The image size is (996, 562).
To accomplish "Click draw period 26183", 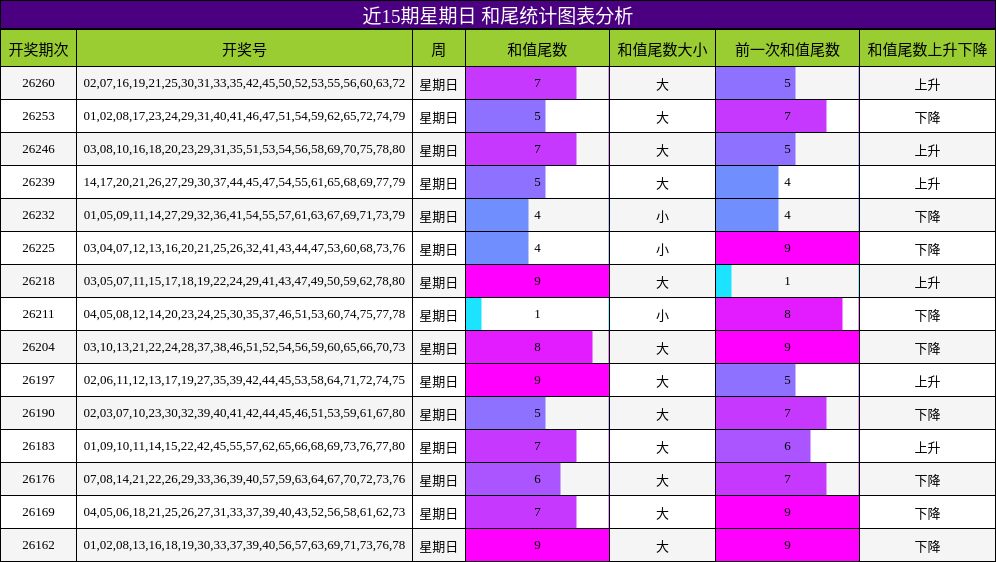I will click(38, 446).
